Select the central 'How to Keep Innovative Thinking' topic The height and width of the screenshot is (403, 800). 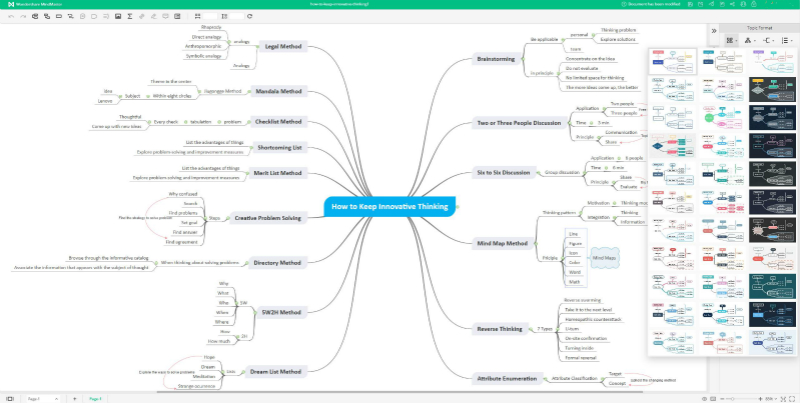(389, 206)
